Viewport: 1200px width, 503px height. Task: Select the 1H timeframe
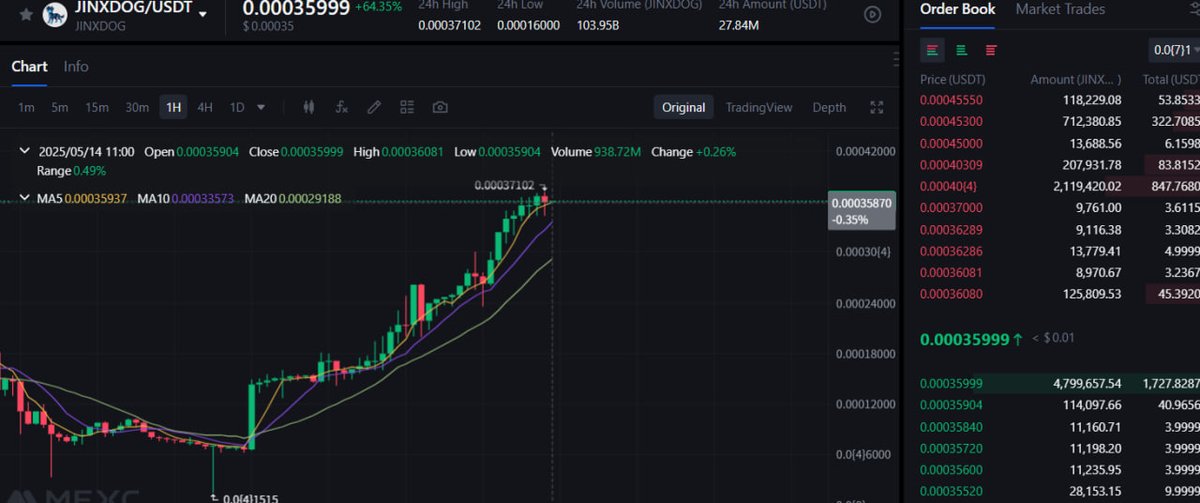click(174, 107)
